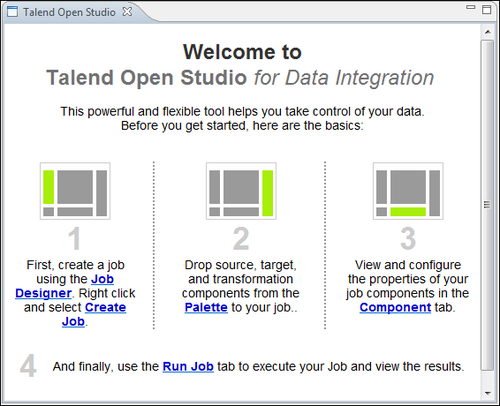
Task: Click the step 1 layout thumbnail
Action: click(75, 191)
